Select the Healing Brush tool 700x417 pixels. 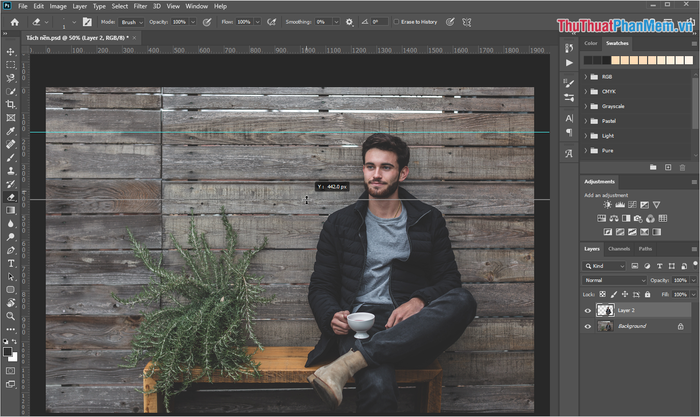[11, 144]
